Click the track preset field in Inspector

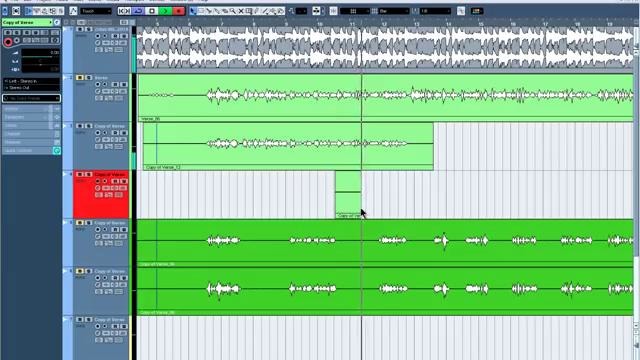[x=31, y=98]
